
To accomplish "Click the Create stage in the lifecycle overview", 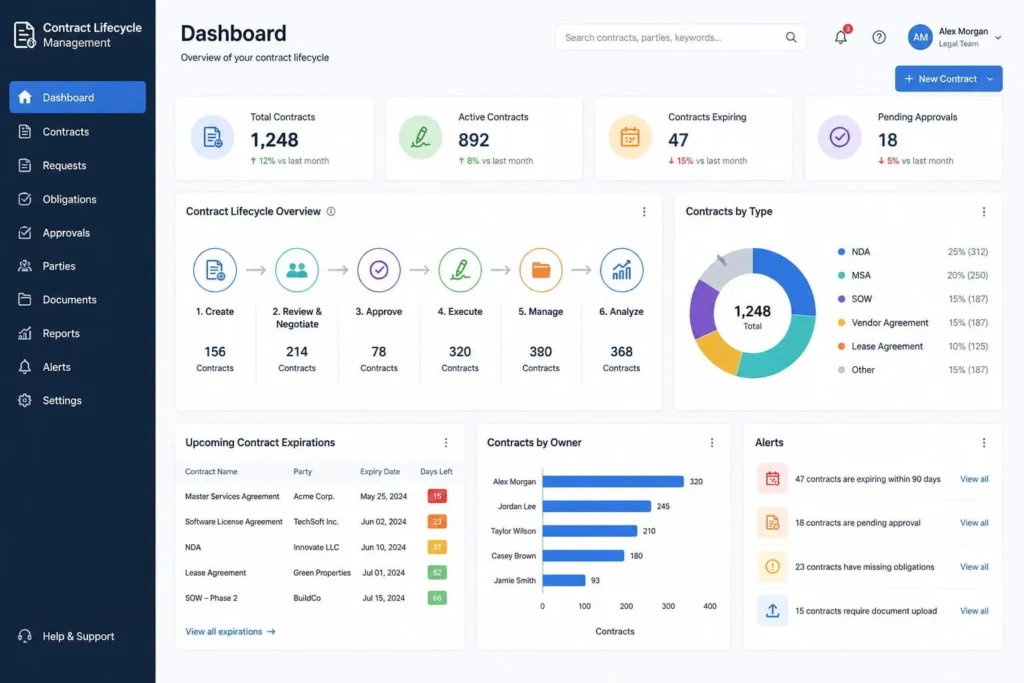I will tap(214, 270).
